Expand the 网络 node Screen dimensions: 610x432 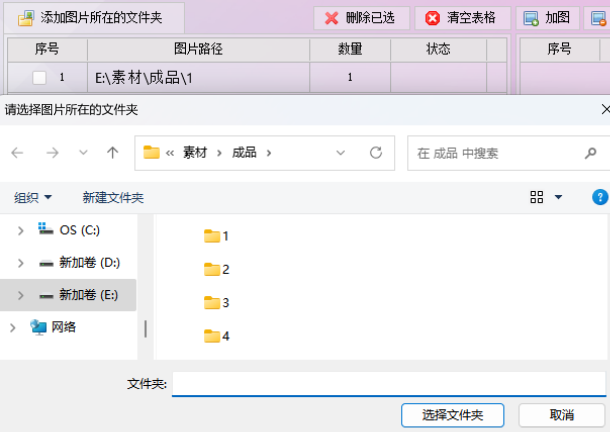click(x=12, y=328)
